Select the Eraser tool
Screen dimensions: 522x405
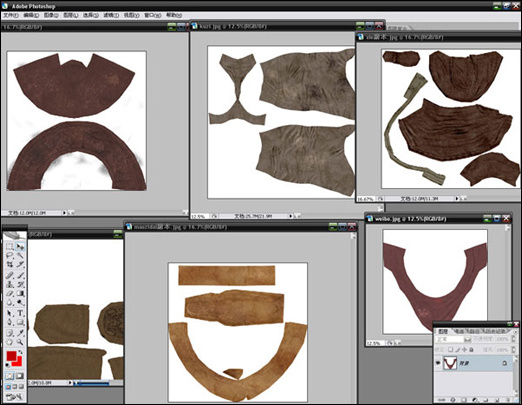[10, 294]
